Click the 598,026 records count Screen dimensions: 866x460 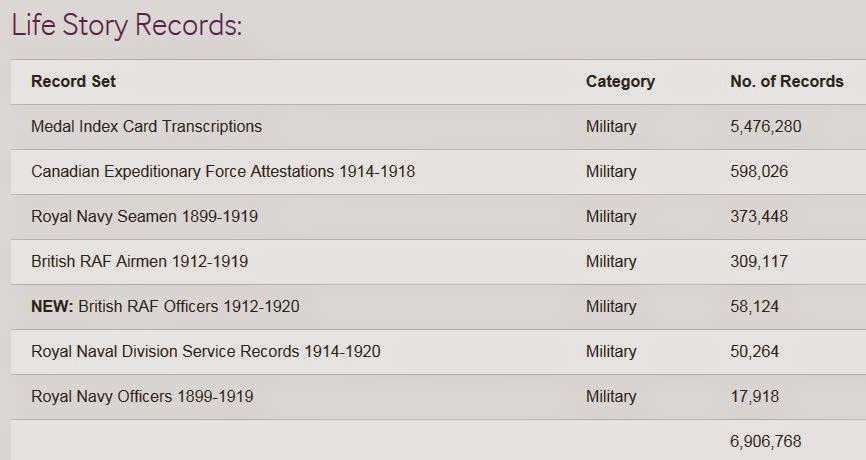(759, 172)
